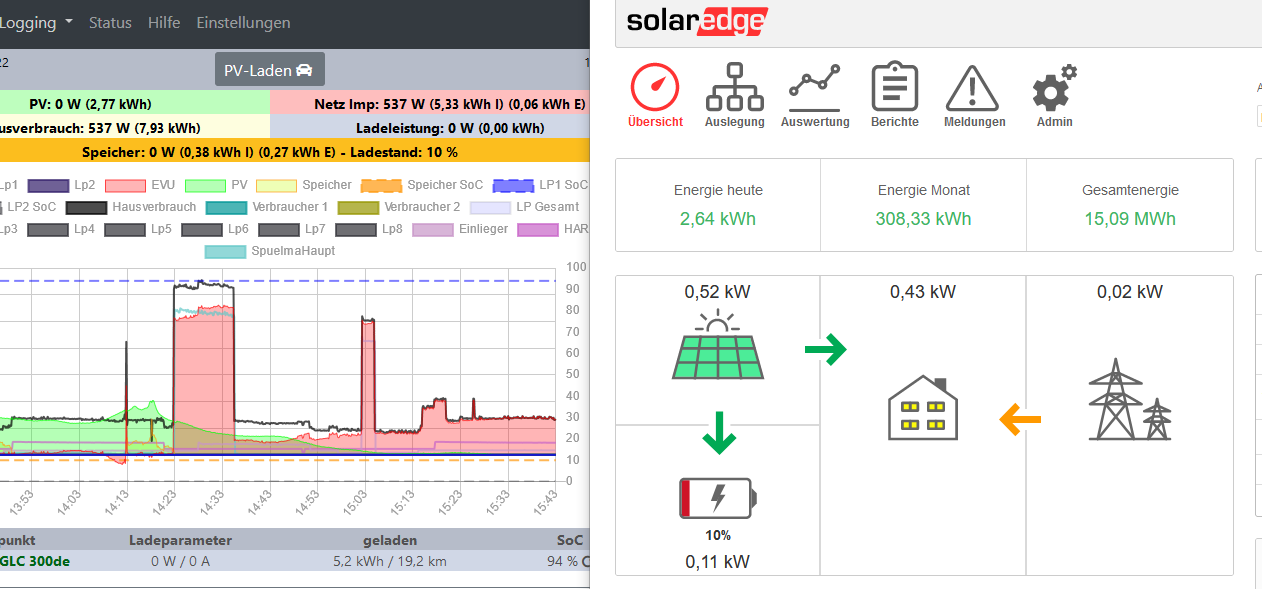Open the Auswertung chart icon
Screen dimensions: 1262x589
tap(814, 88)
